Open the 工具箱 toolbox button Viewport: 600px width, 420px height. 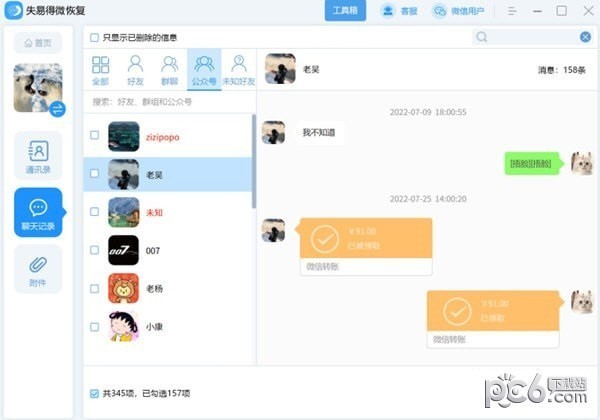tap(345, 10)
